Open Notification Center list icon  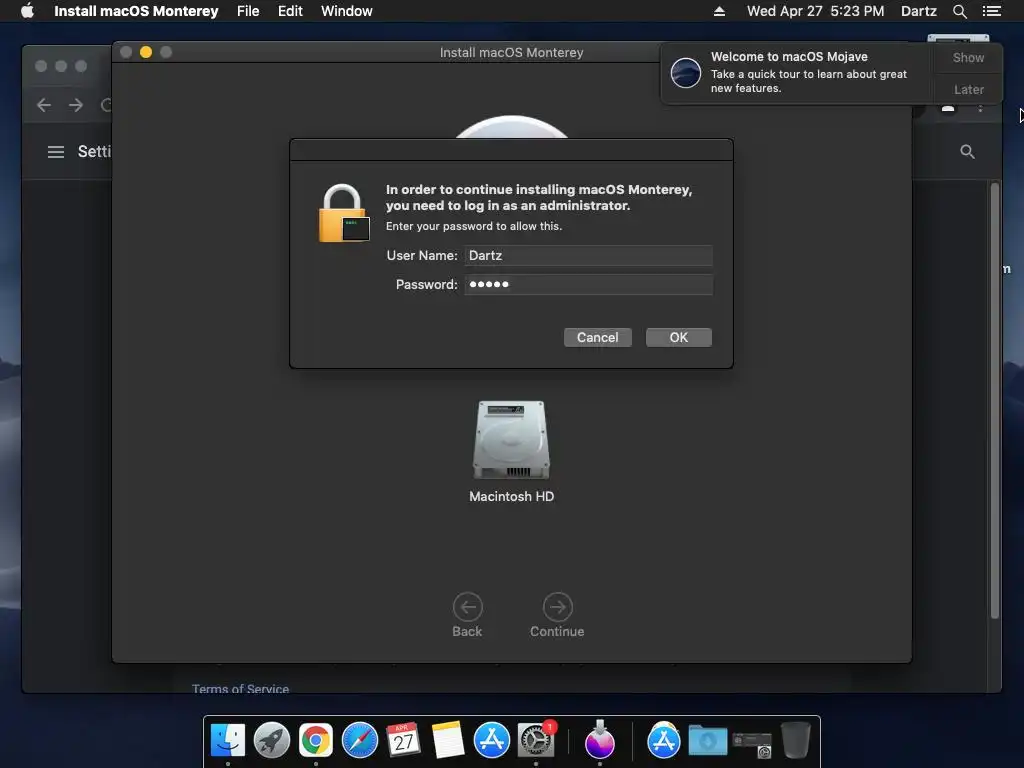[991, 11]
